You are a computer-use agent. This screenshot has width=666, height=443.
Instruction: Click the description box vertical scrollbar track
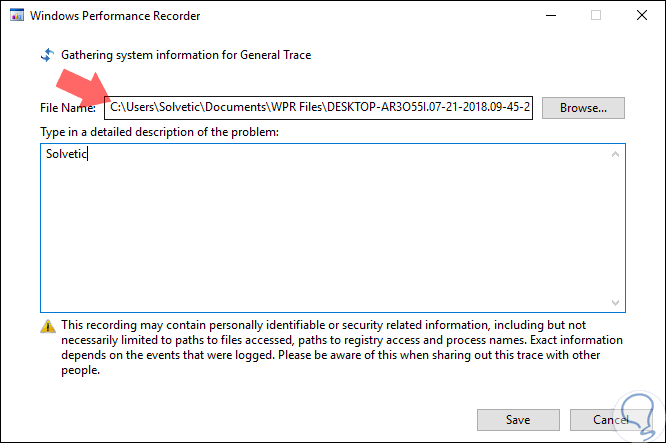pyautogui.click(x=615, y=228)
